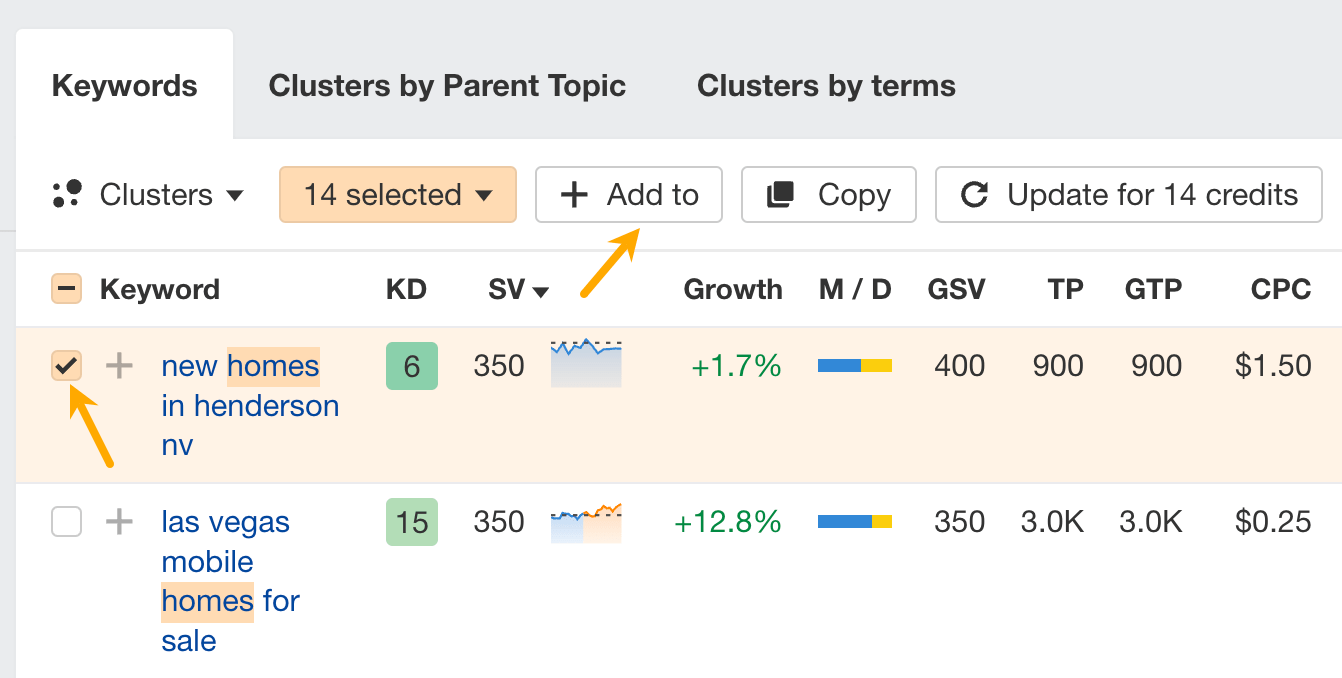Click the M/D ratio bar for the first keyword
Image resolution: width=1342 pixels, height=678 pixels.
[x=855, y=366]
